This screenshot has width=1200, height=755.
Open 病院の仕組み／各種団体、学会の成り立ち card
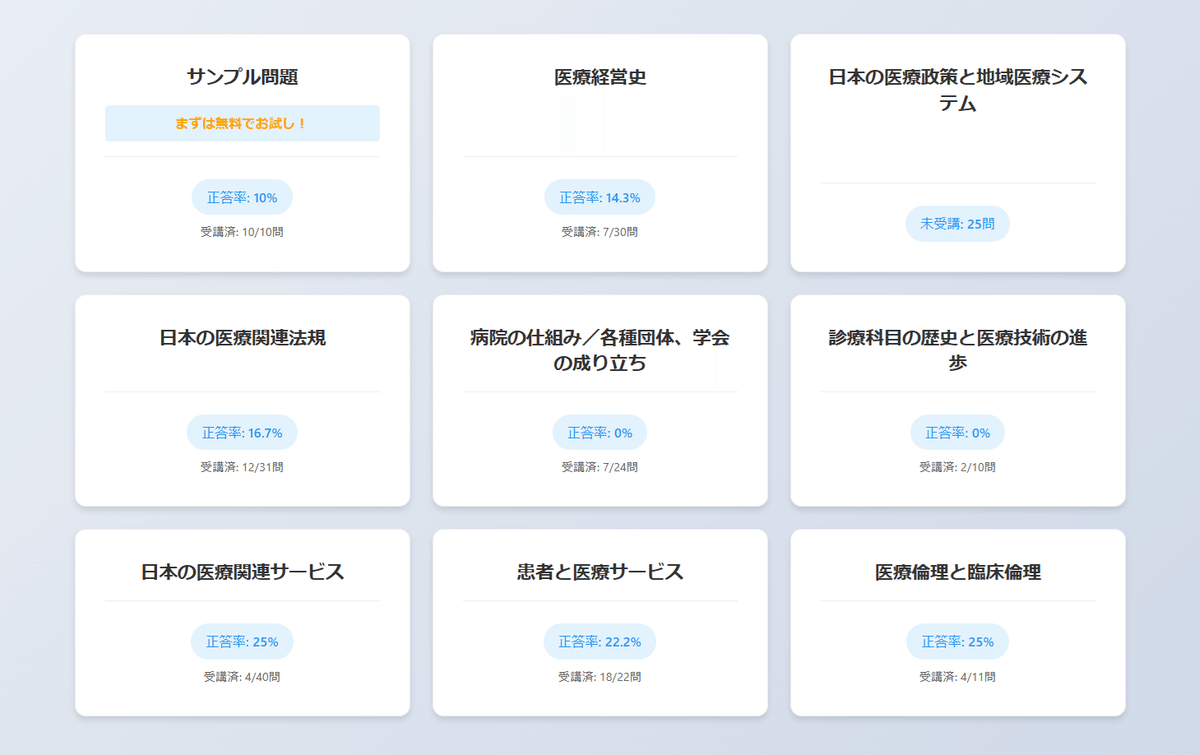[600, 400]
